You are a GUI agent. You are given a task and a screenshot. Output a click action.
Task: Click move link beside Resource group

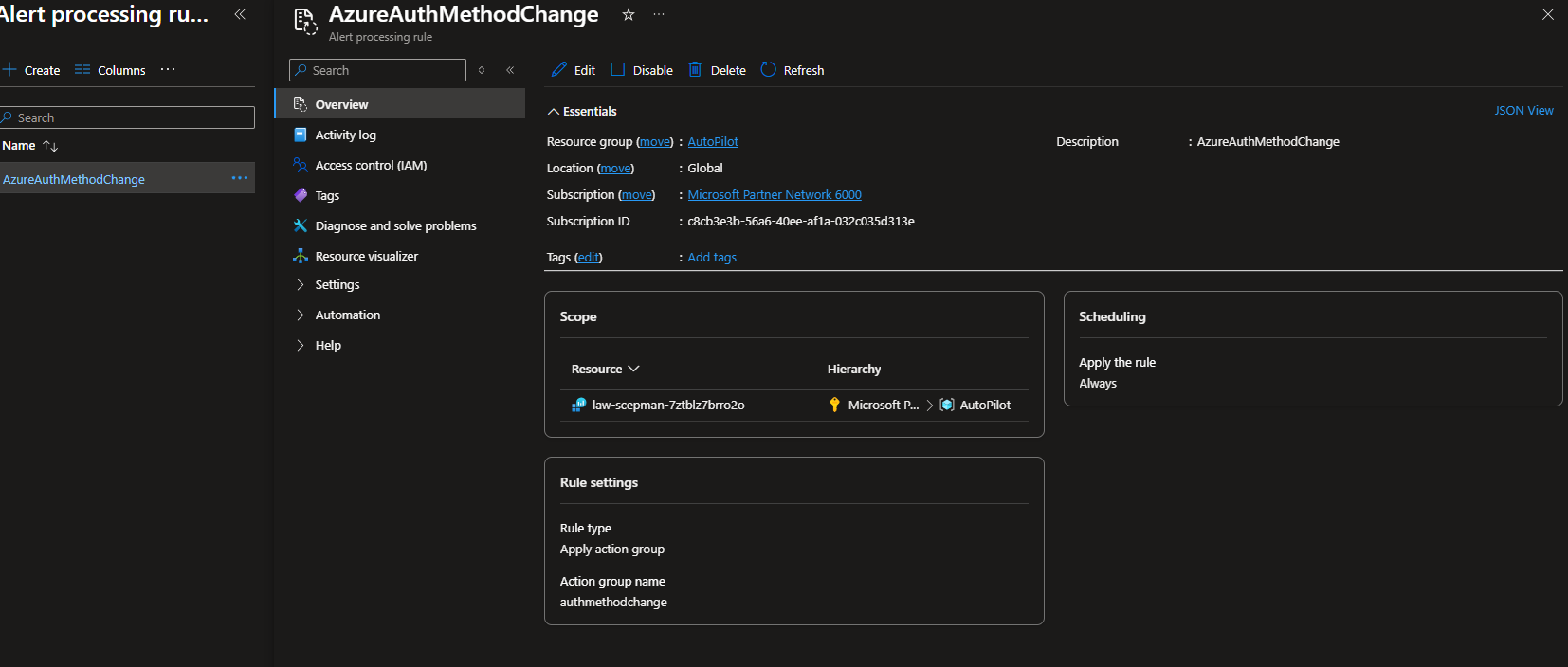click(x=655, y=141)
